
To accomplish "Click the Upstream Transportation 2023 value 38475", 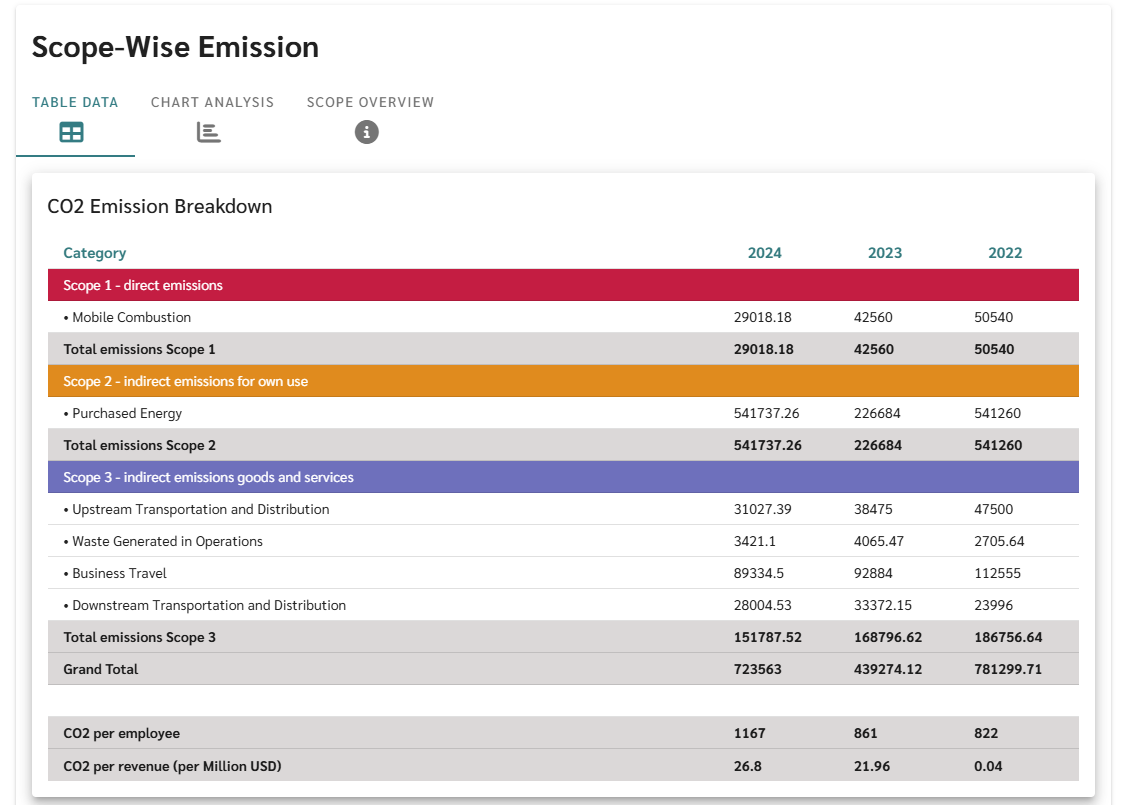I will tap(873, 509).
